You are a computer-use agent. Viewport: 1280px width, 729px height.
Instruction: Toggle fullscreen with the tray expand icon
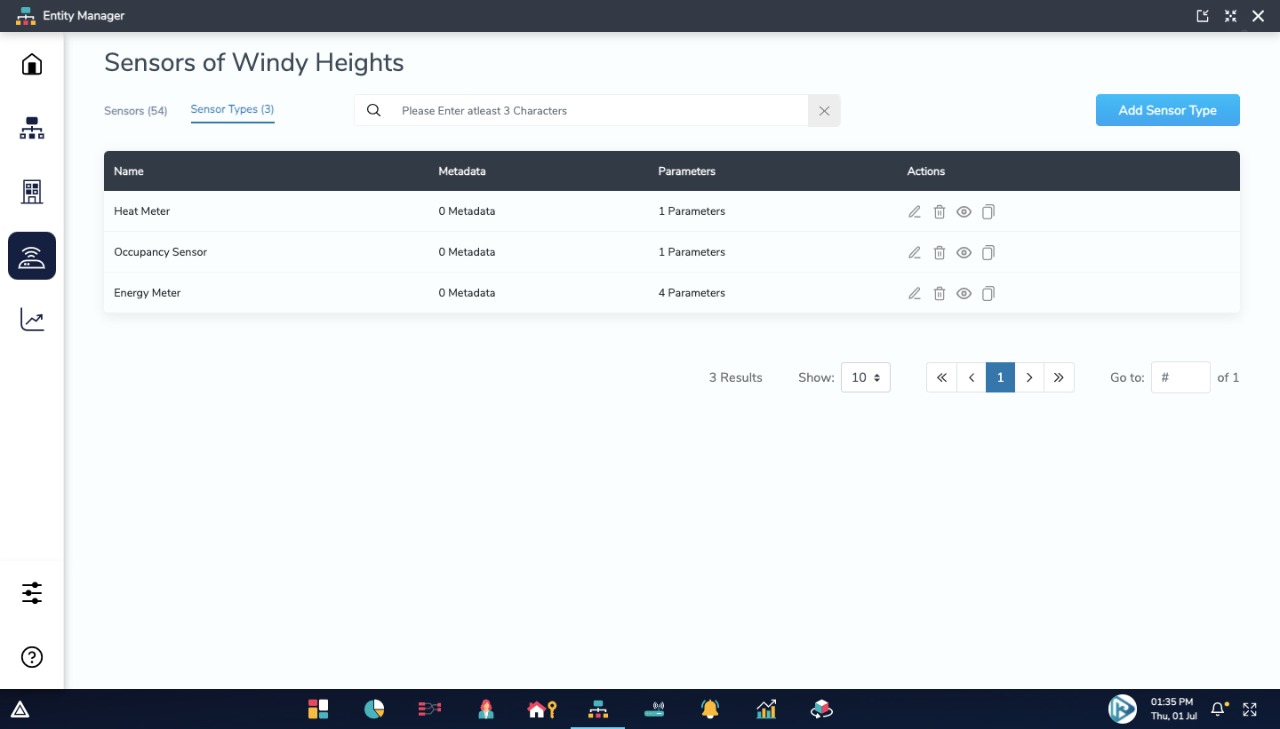click(x=1250, y=709)
